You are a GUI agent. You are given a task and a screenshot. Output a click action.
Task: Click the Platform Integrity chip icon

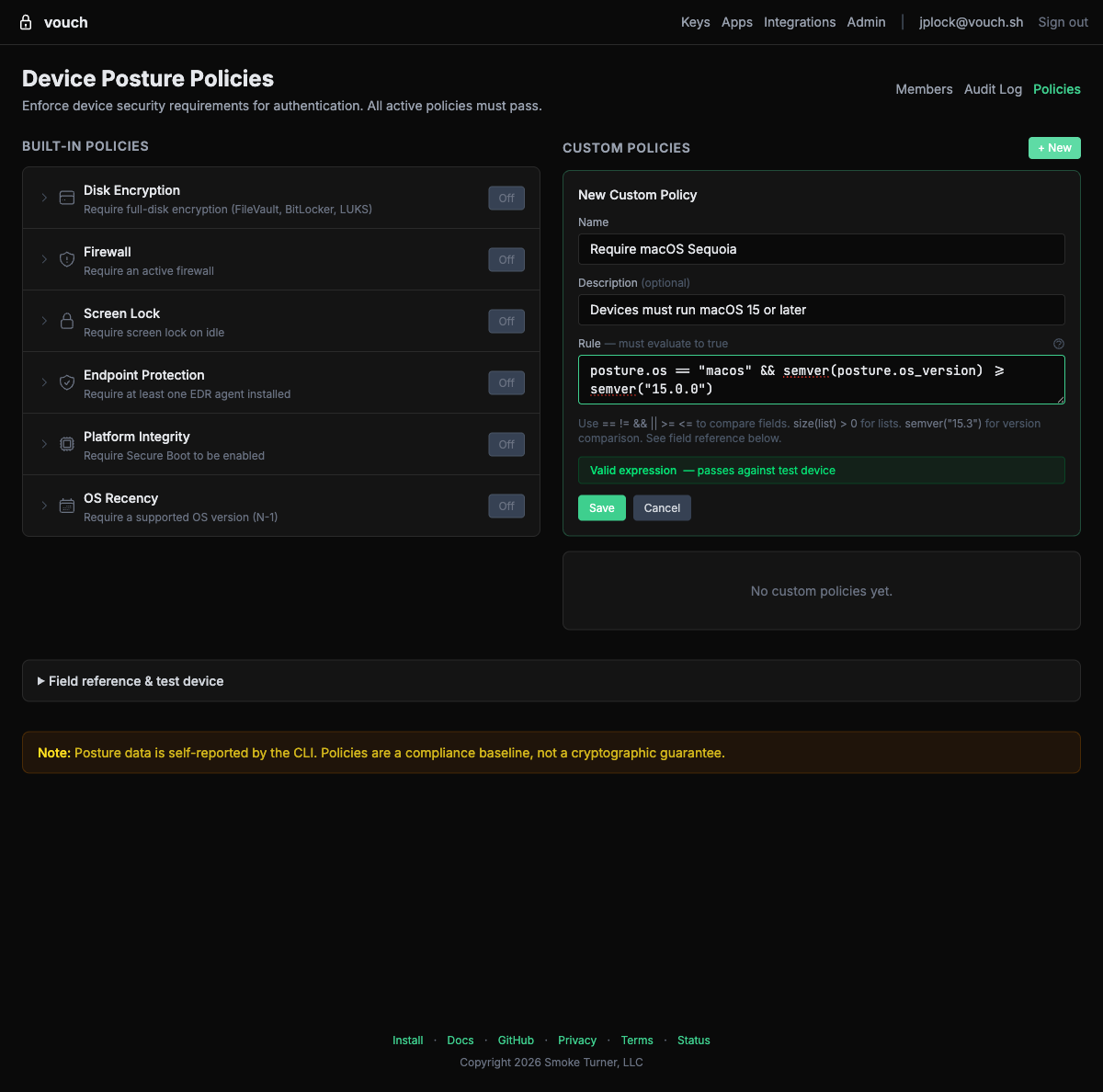66,443
